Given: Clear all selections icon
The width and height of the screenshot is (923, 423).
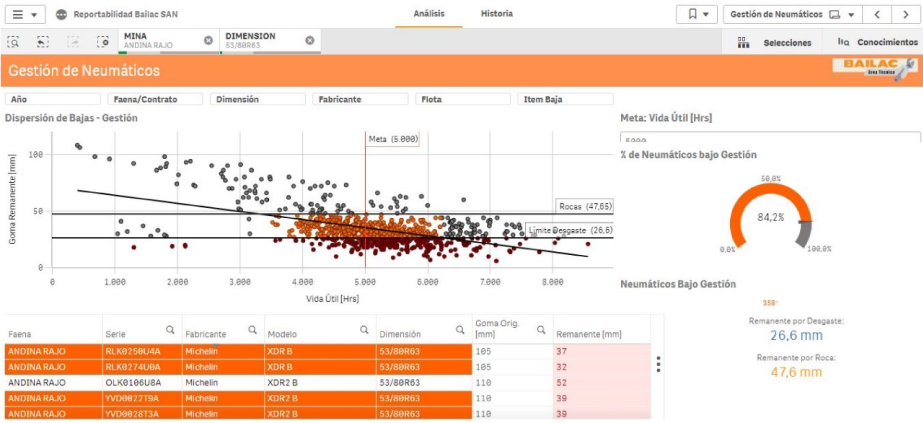Looking at the screenshot, I should (x=103, y=41).
